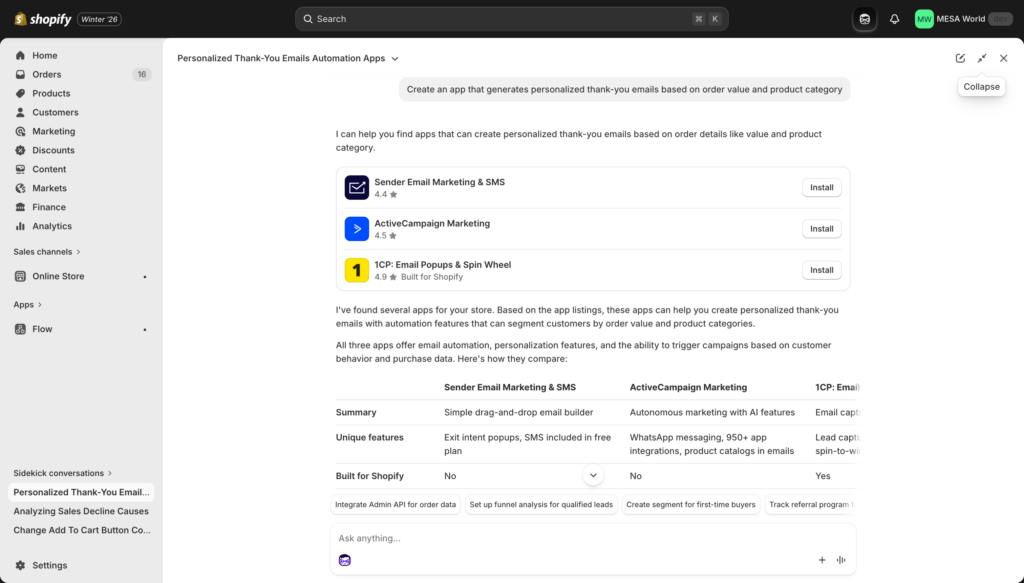Open store Settings via the gear icon

pyautogui.click(x=44, y=565)
